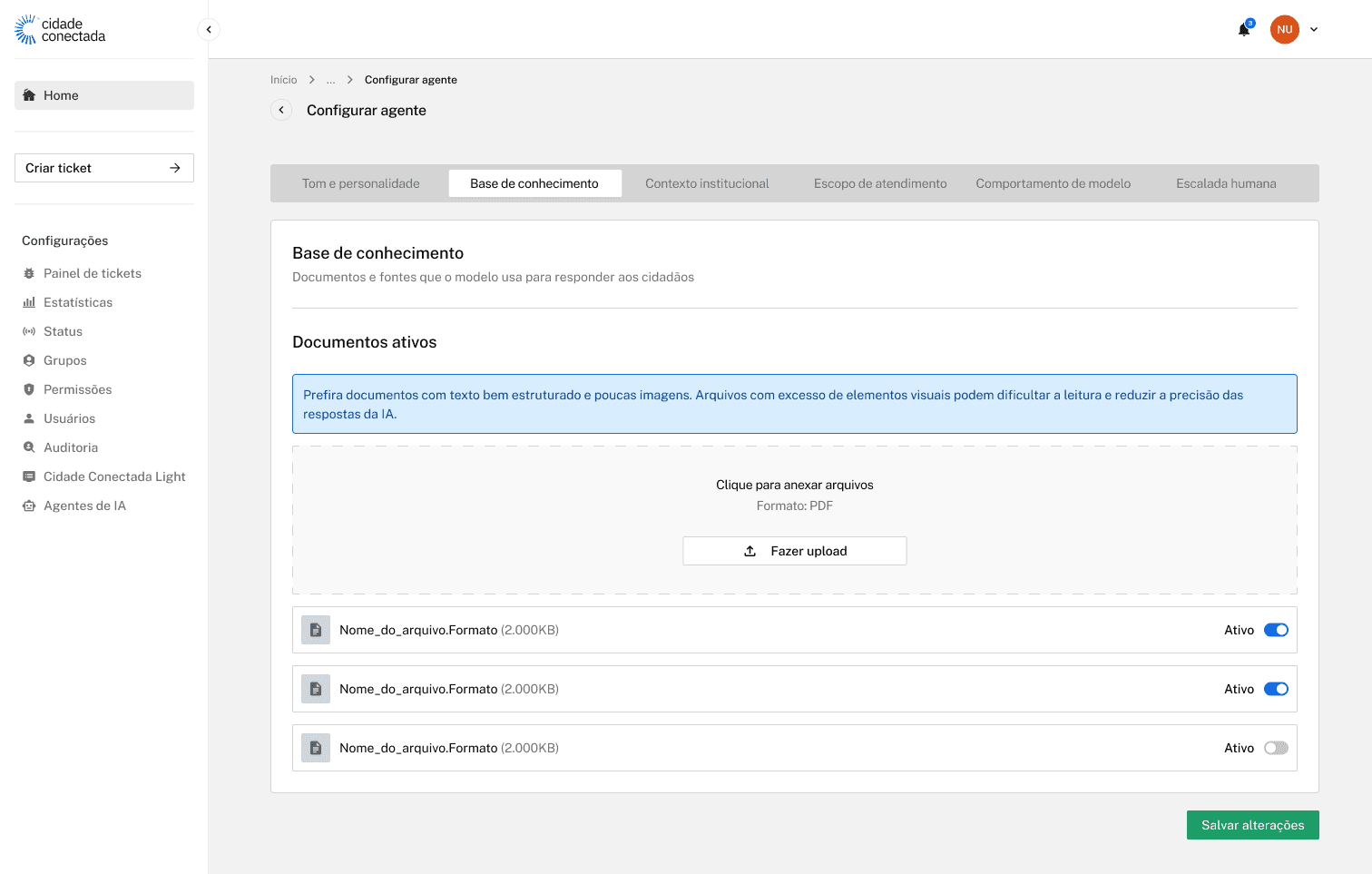Turn on the switched-off Ativo document toggle
This screenshot has width=1372, height=874.
tap(1276, 748)
